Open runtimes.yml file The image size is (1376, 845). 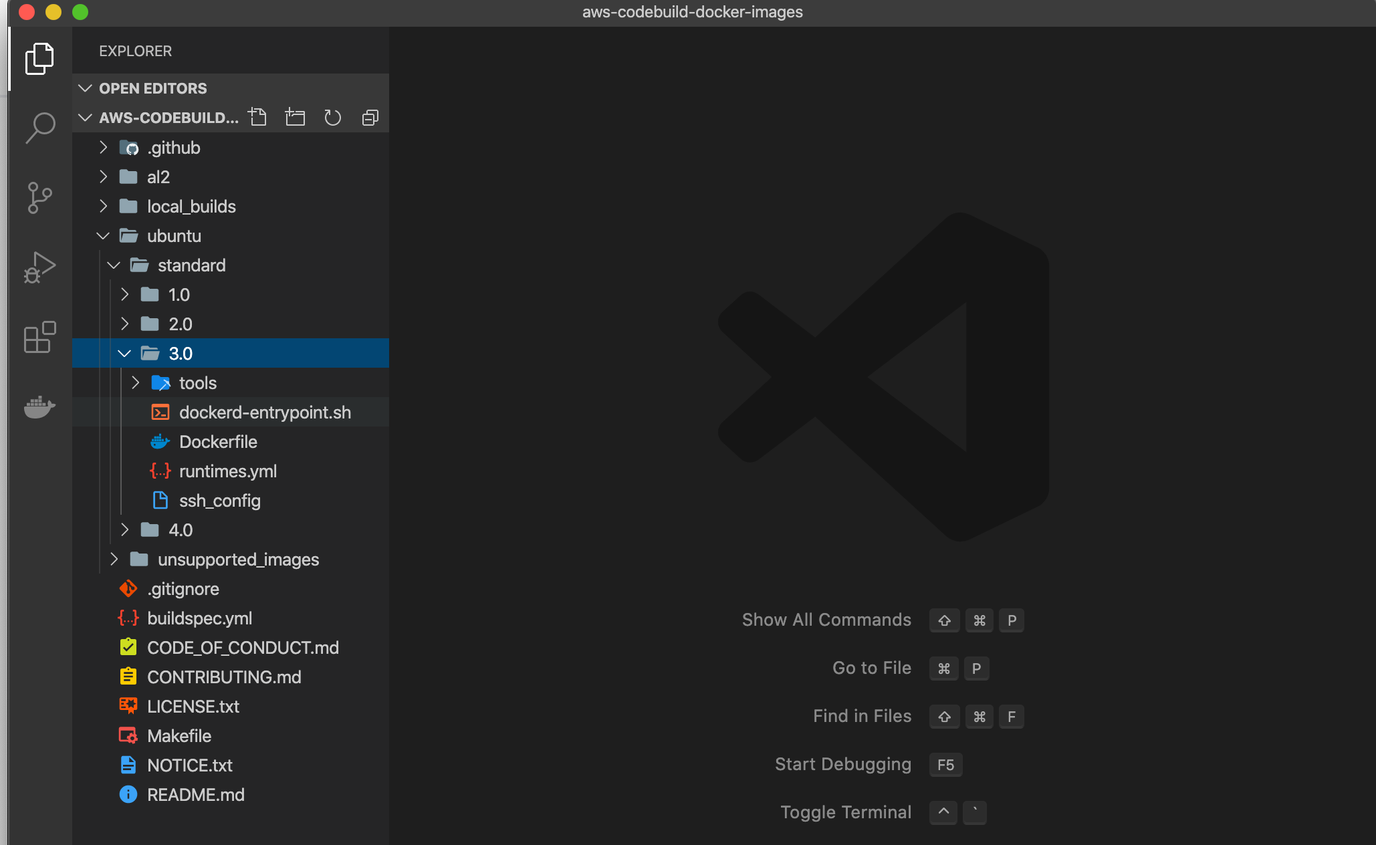click(230, 471)
